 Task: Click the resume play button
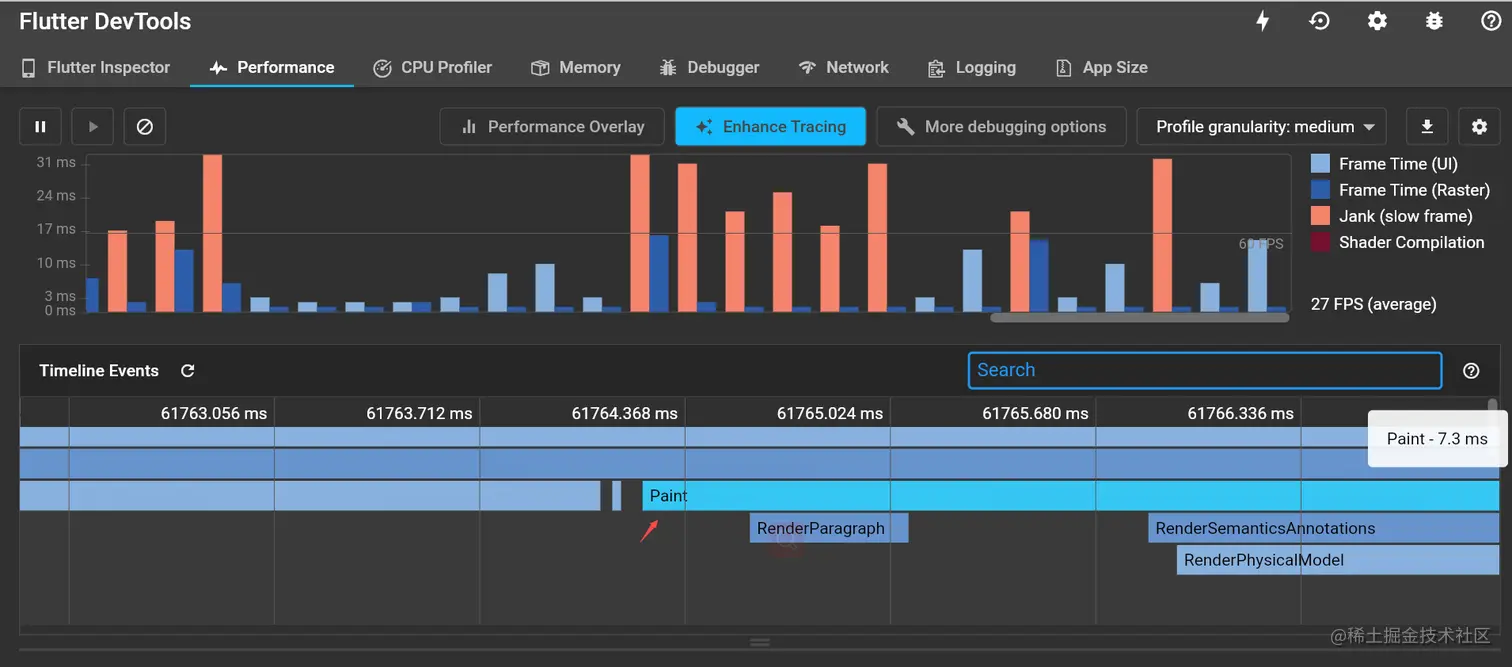point(93,127)
